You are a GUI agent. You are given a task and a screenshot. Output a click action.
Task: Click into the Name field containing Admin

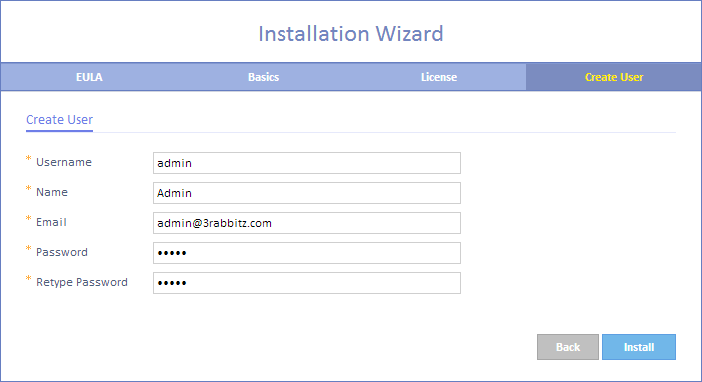point(307,193)
